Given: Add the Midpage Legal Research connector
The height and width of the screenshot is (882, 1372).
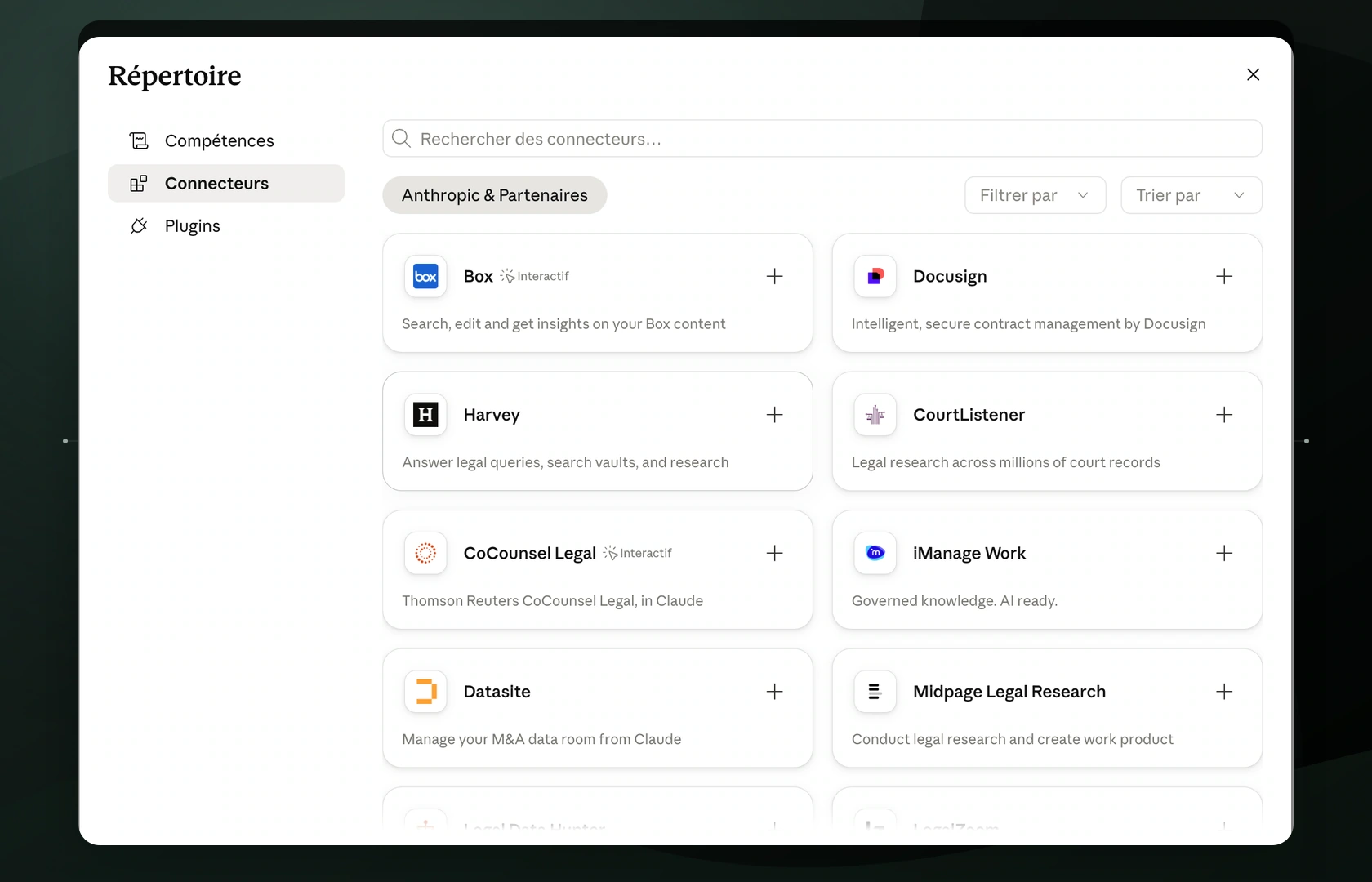Looking at the screenshot, I should pyautogui.click(x=1224, y=692).
